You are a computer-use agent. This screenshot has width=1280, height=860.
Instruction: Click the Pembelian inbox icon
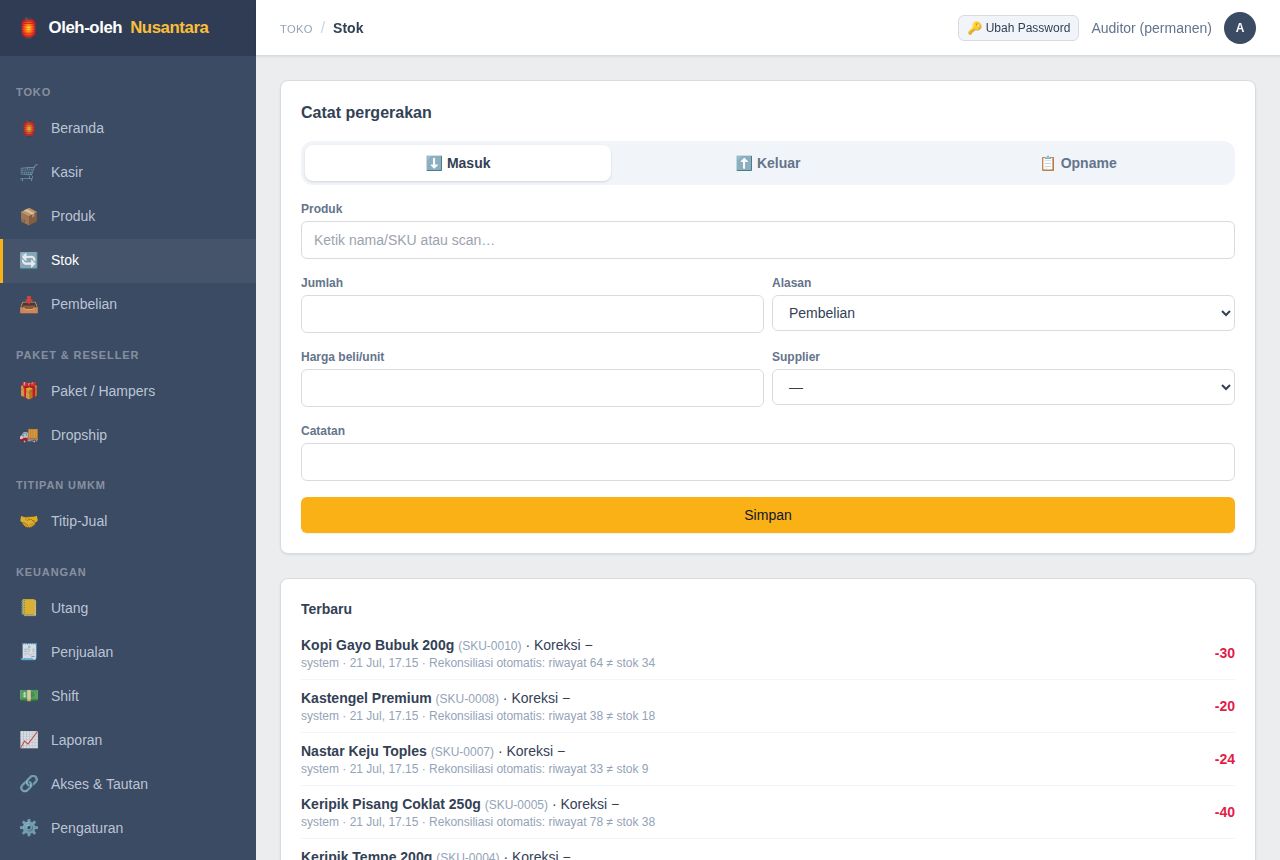tap(29, 304)
